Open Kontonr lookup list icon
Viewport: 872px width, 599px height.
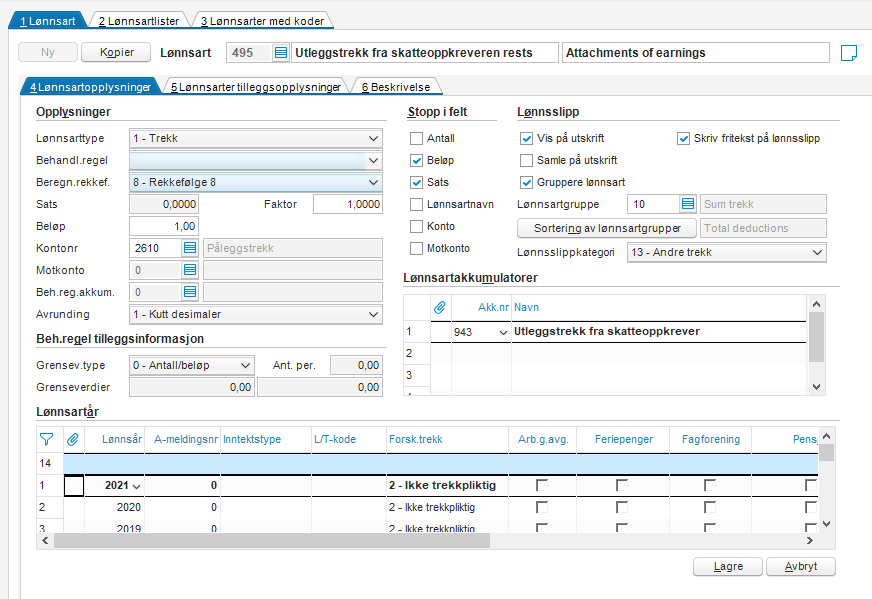[190, 248]
